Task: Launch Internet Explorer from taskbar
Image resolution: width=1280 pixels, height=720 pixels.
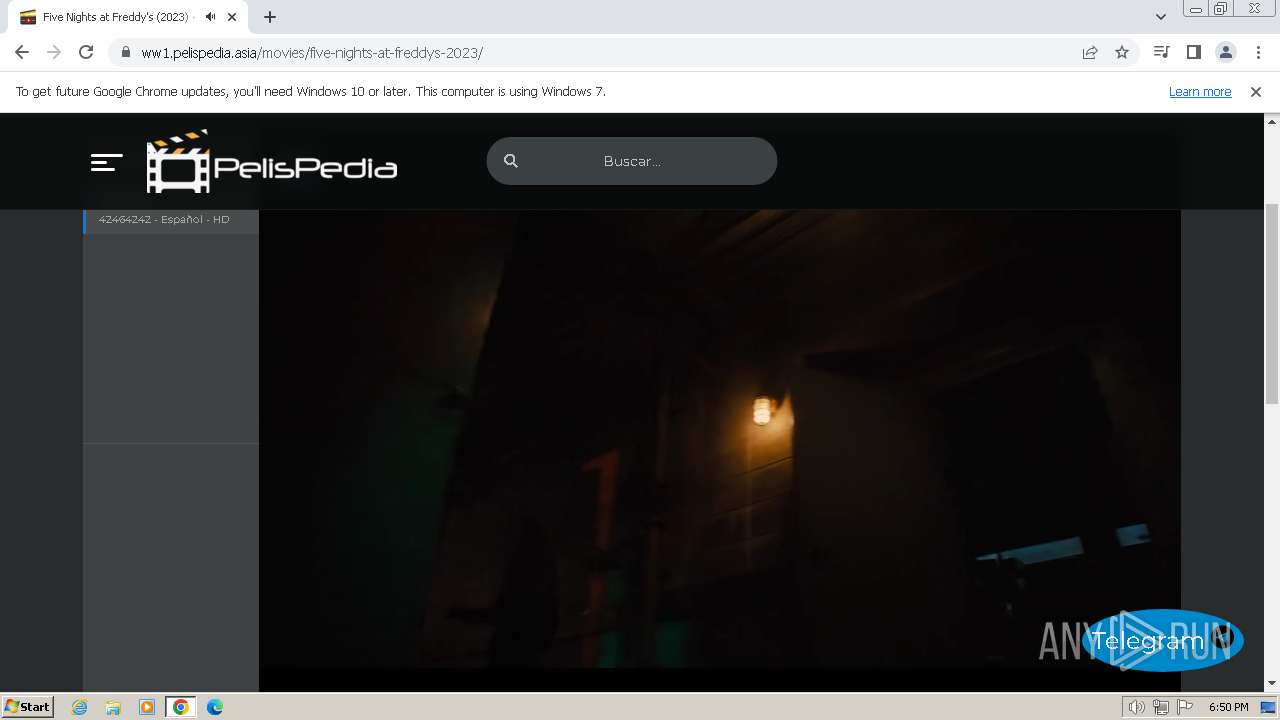Action: click(x=79, y=707)
